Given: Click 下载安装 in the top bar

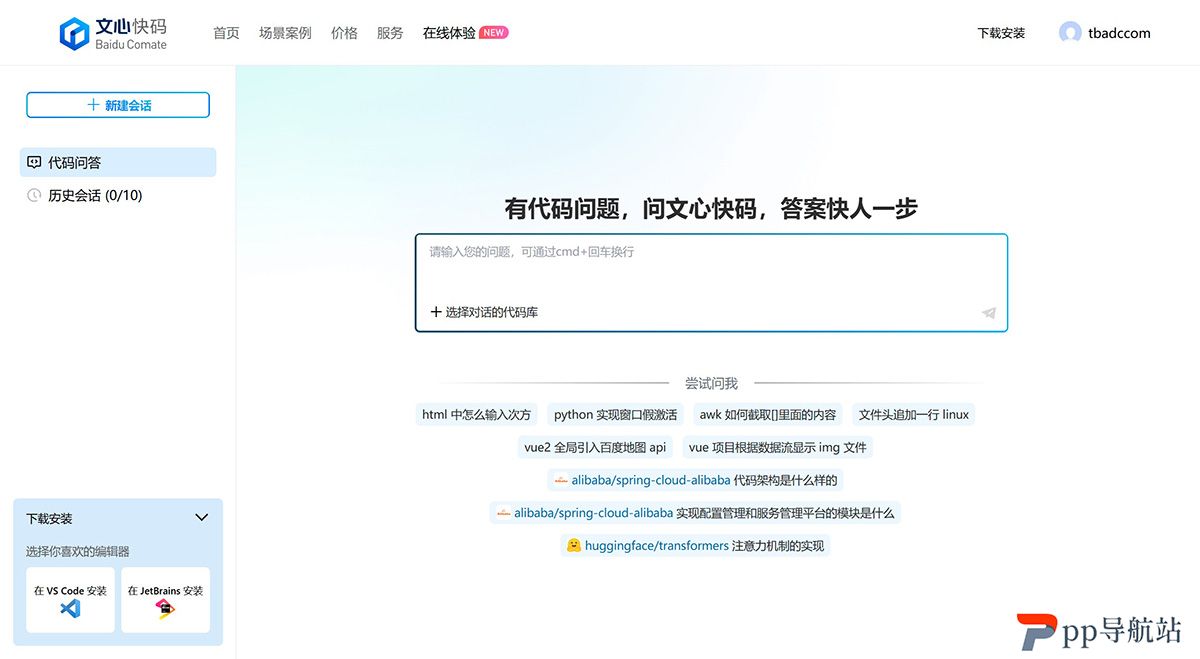Looking at the screenshot, I should [1001, 33].
